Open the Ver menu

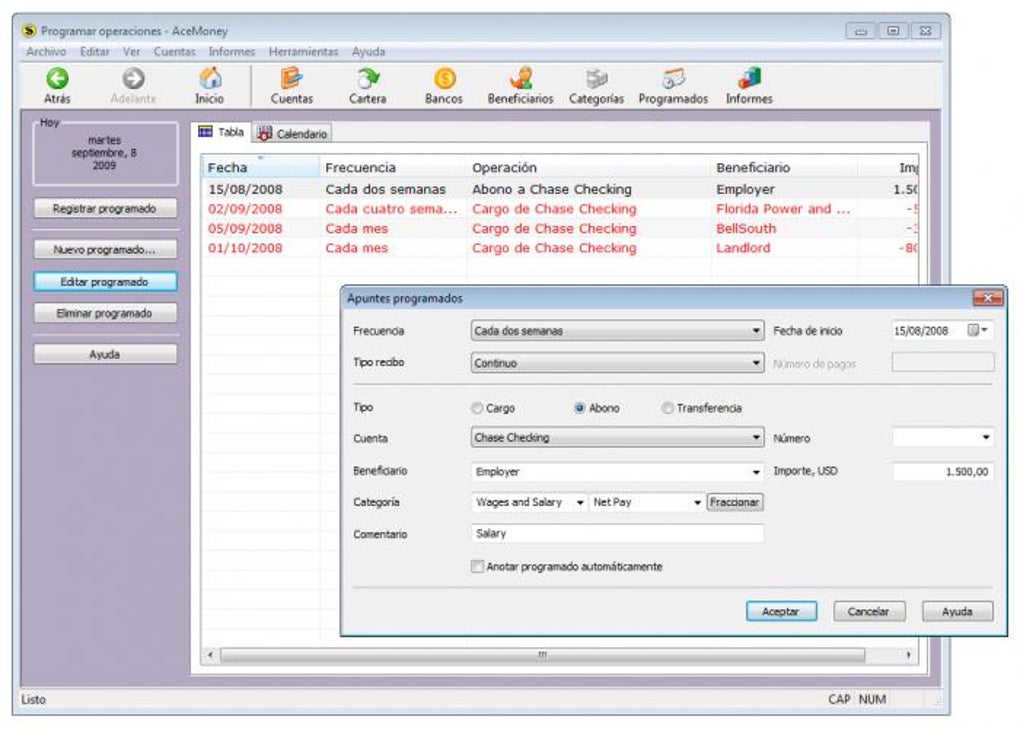[x=131, y=51]
